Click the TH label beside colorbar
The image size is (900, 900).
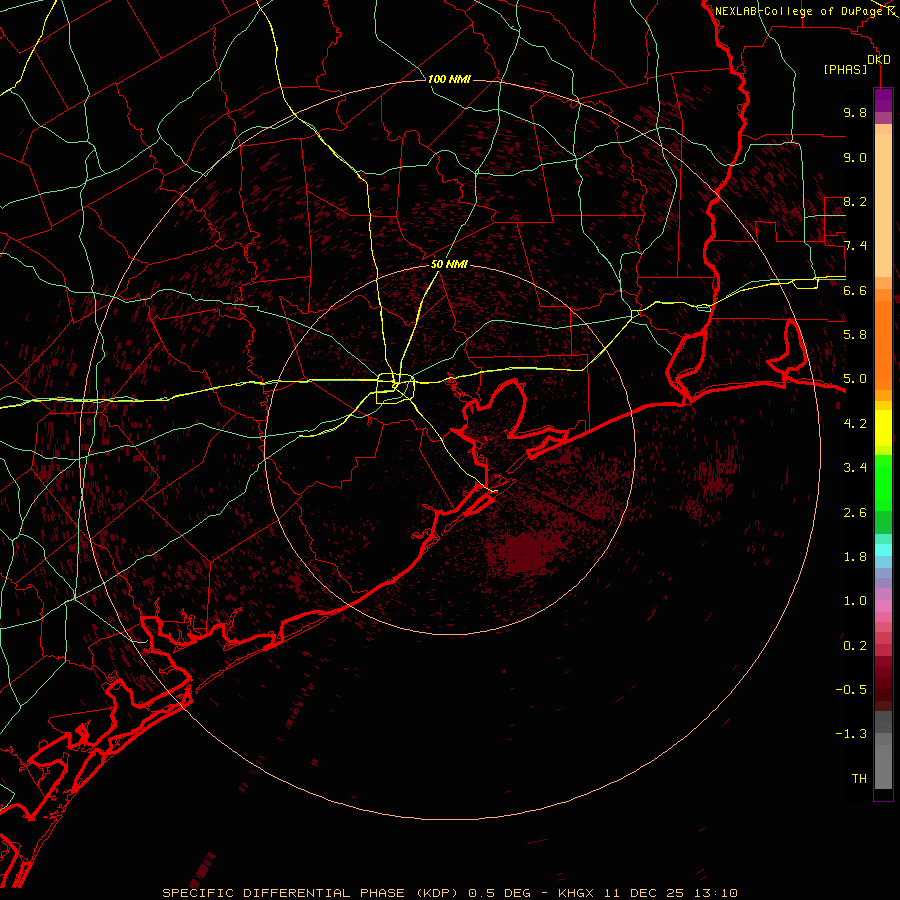click(859, 778)
